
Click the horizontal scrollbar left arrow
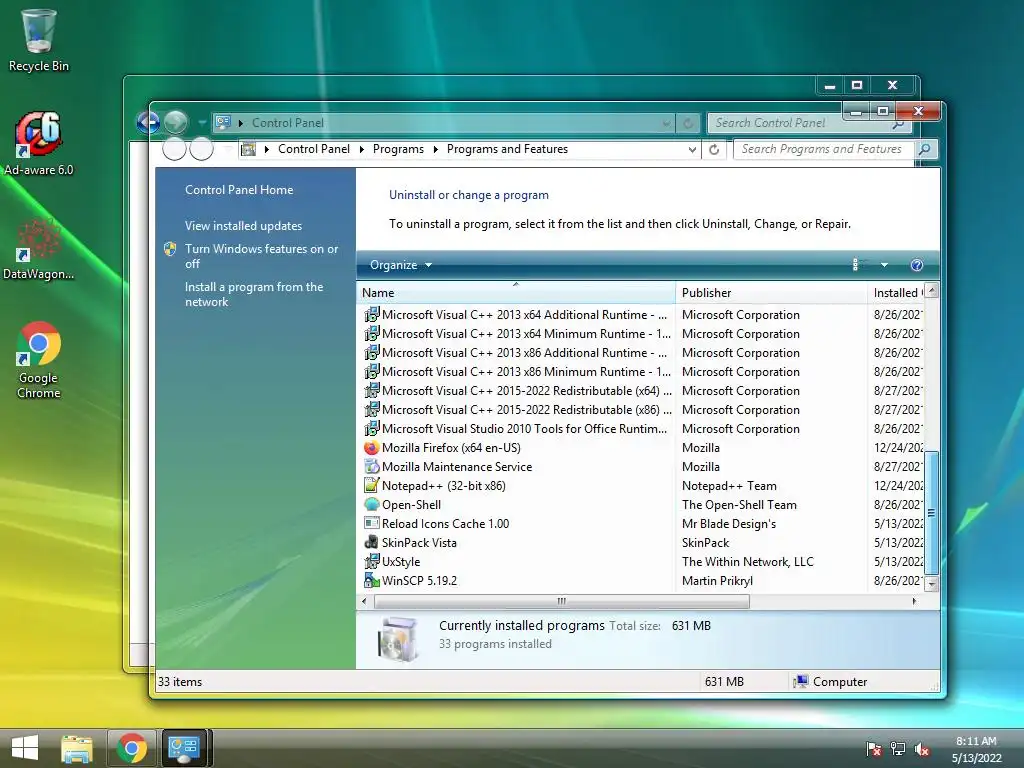click(x=364, y=601)
